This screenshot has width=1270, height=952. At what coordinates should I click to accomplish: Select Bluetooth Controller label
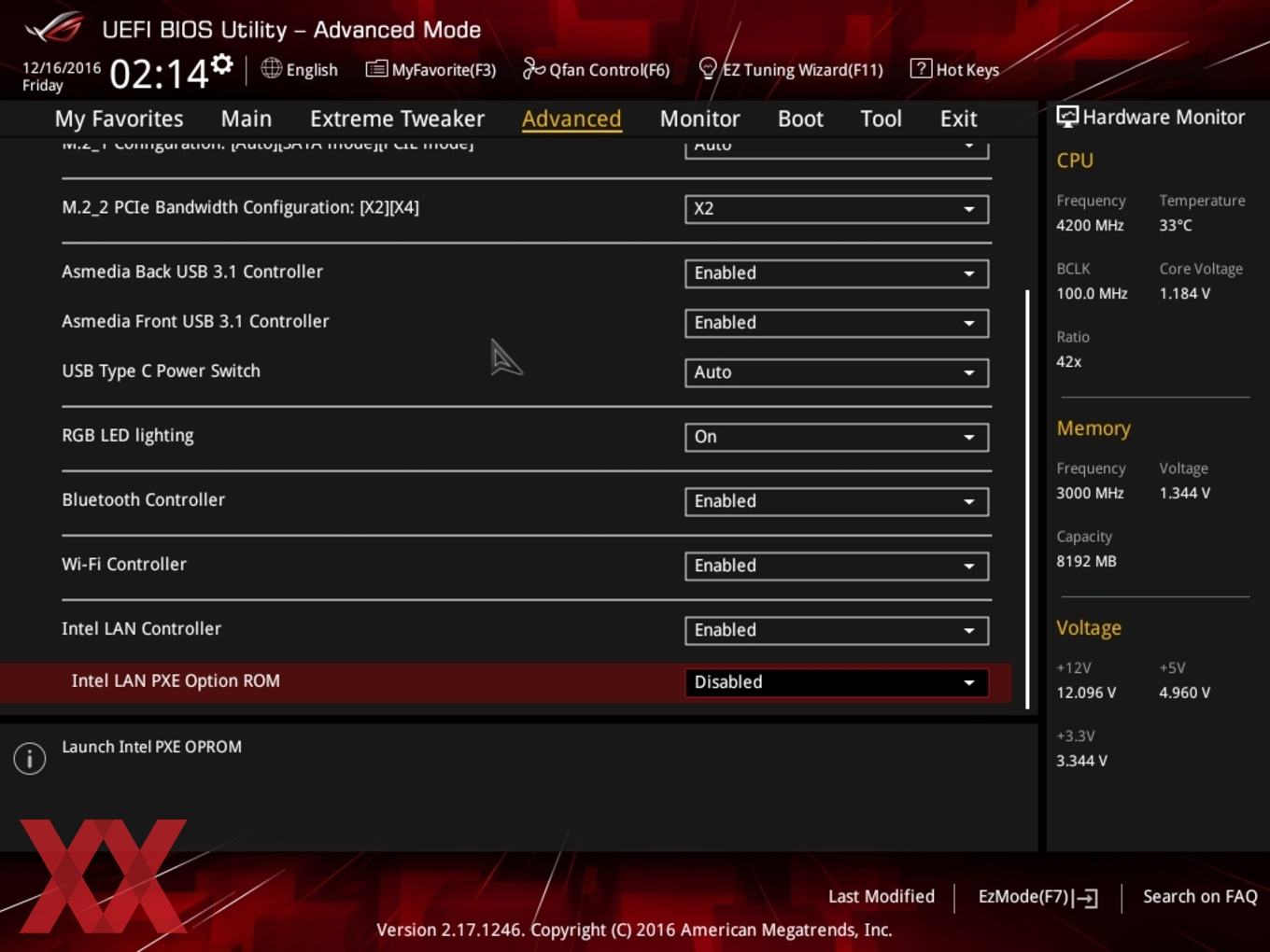(x=143, y=499)
